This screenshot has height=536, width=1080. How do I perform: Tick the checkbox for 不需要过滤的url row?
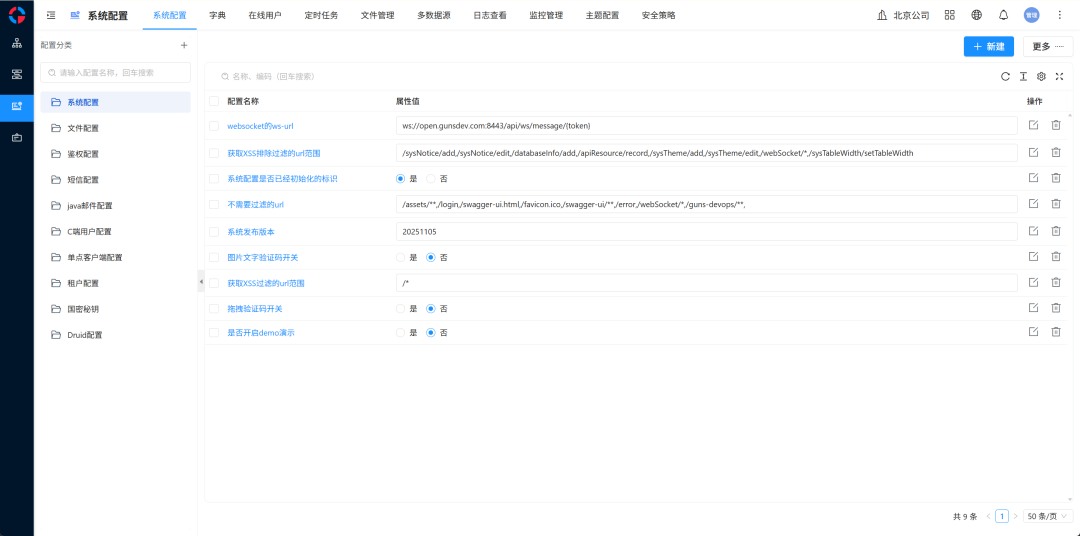click(214, 204)
